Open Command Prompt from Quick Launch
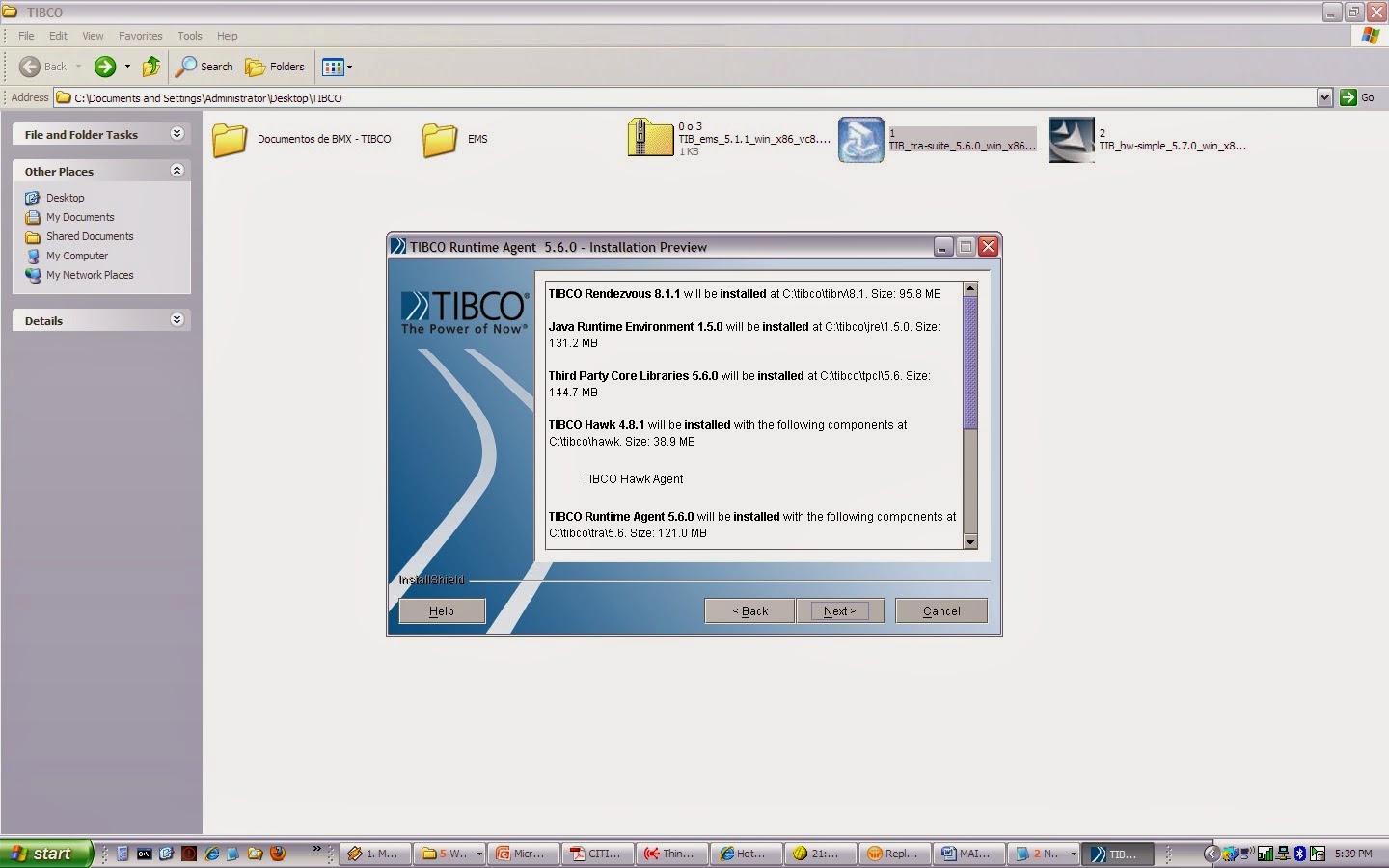 (143, 854)
